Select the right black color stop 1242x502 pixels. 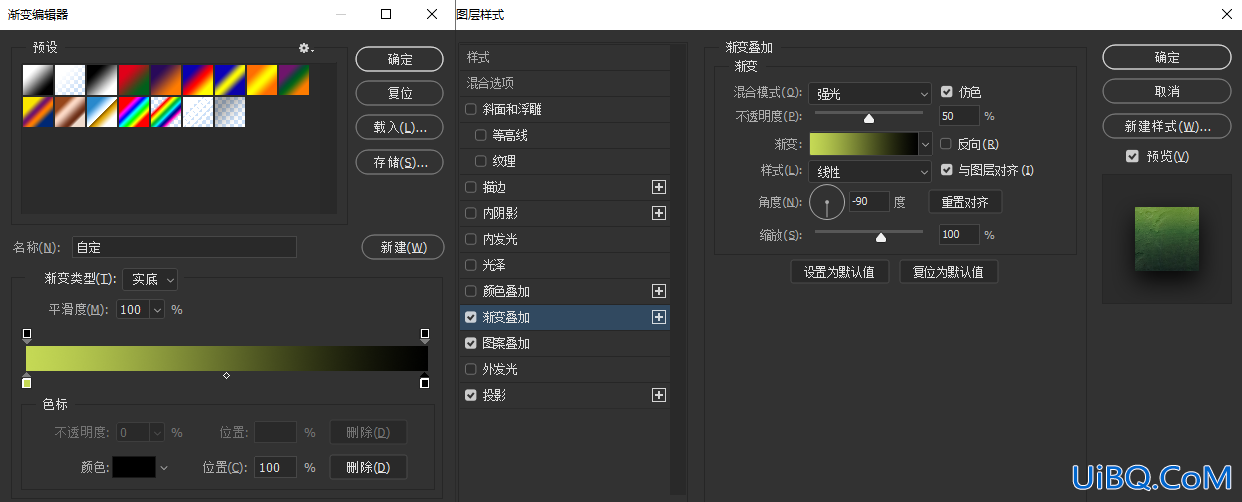tap(425, 381)
